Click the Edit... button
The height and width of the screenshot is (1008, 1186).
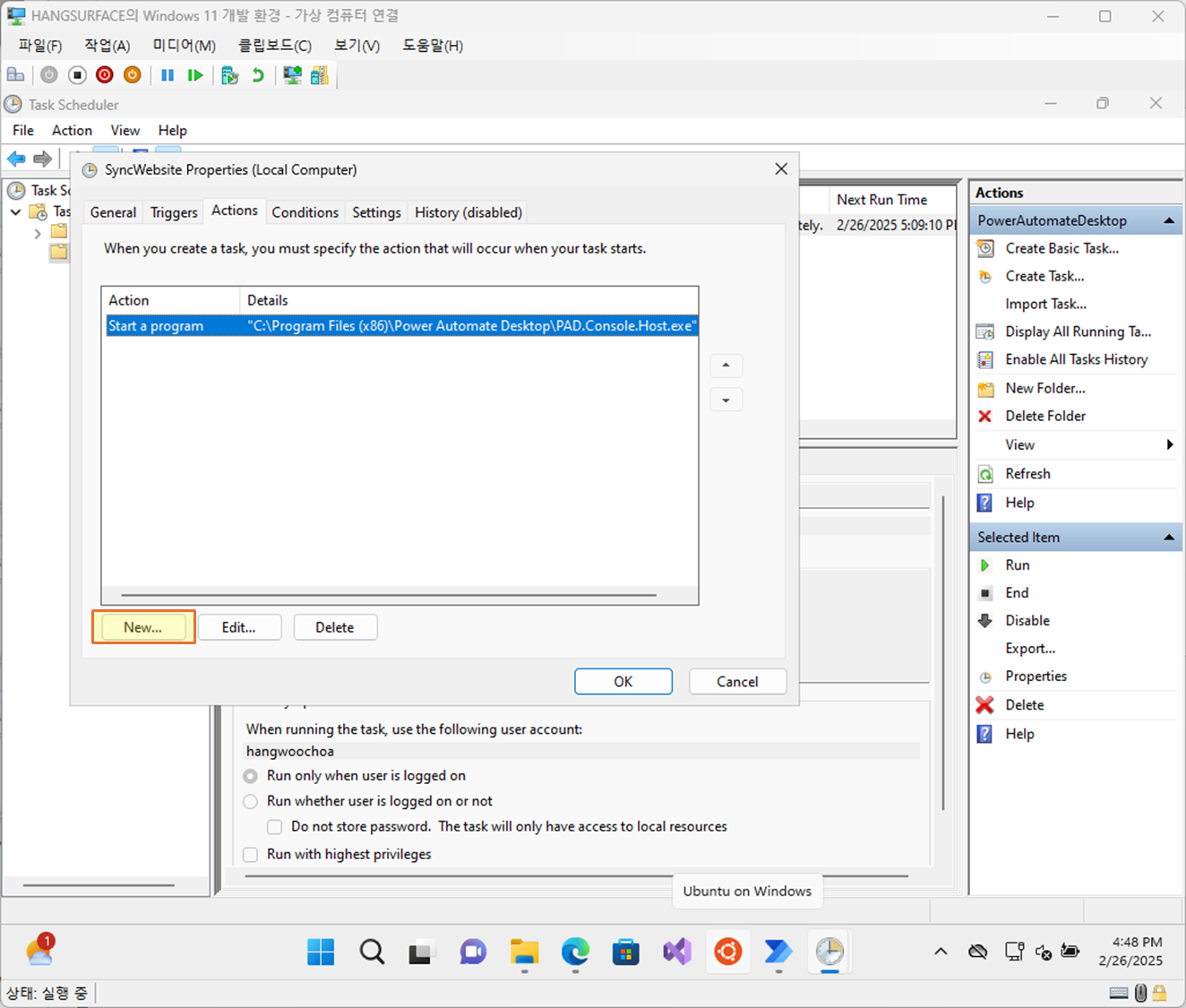[239, 627]
